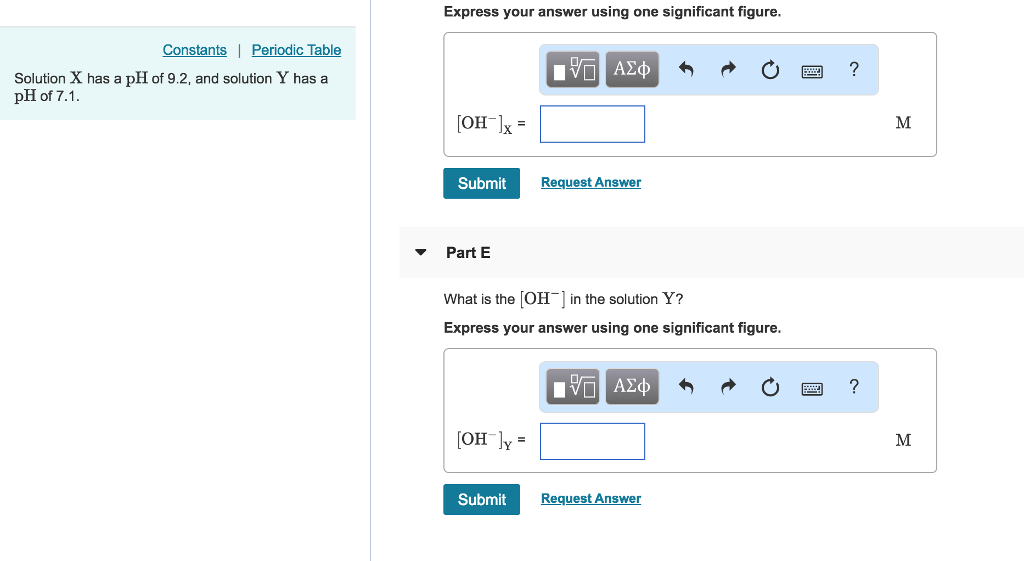Request Answer for Part E
The height and width of the screenshot is (561, 1024).
pyautogui.click(x=590, y=498)
